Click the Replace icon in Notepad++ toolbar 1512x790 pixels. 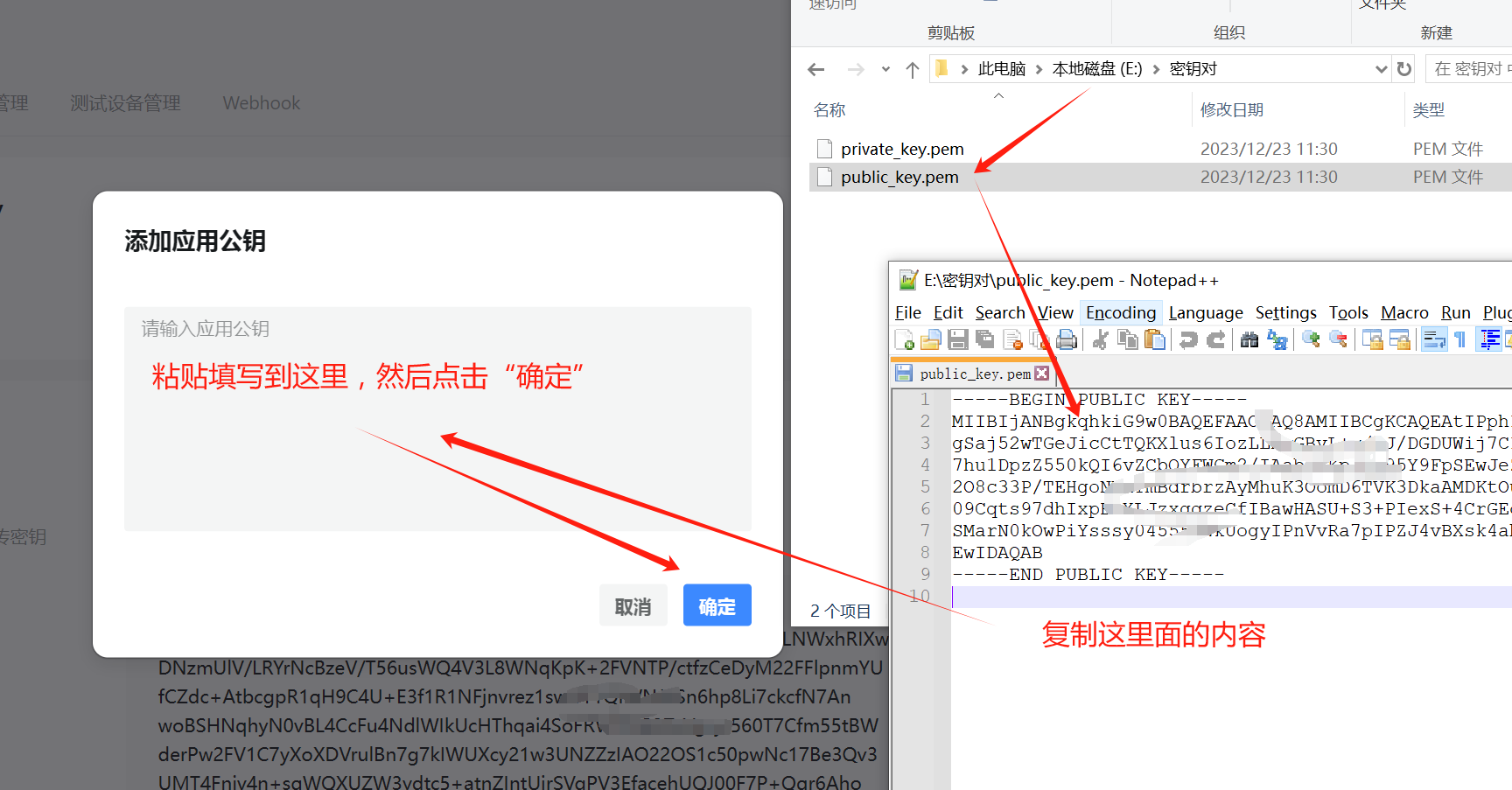point(1277,339)
